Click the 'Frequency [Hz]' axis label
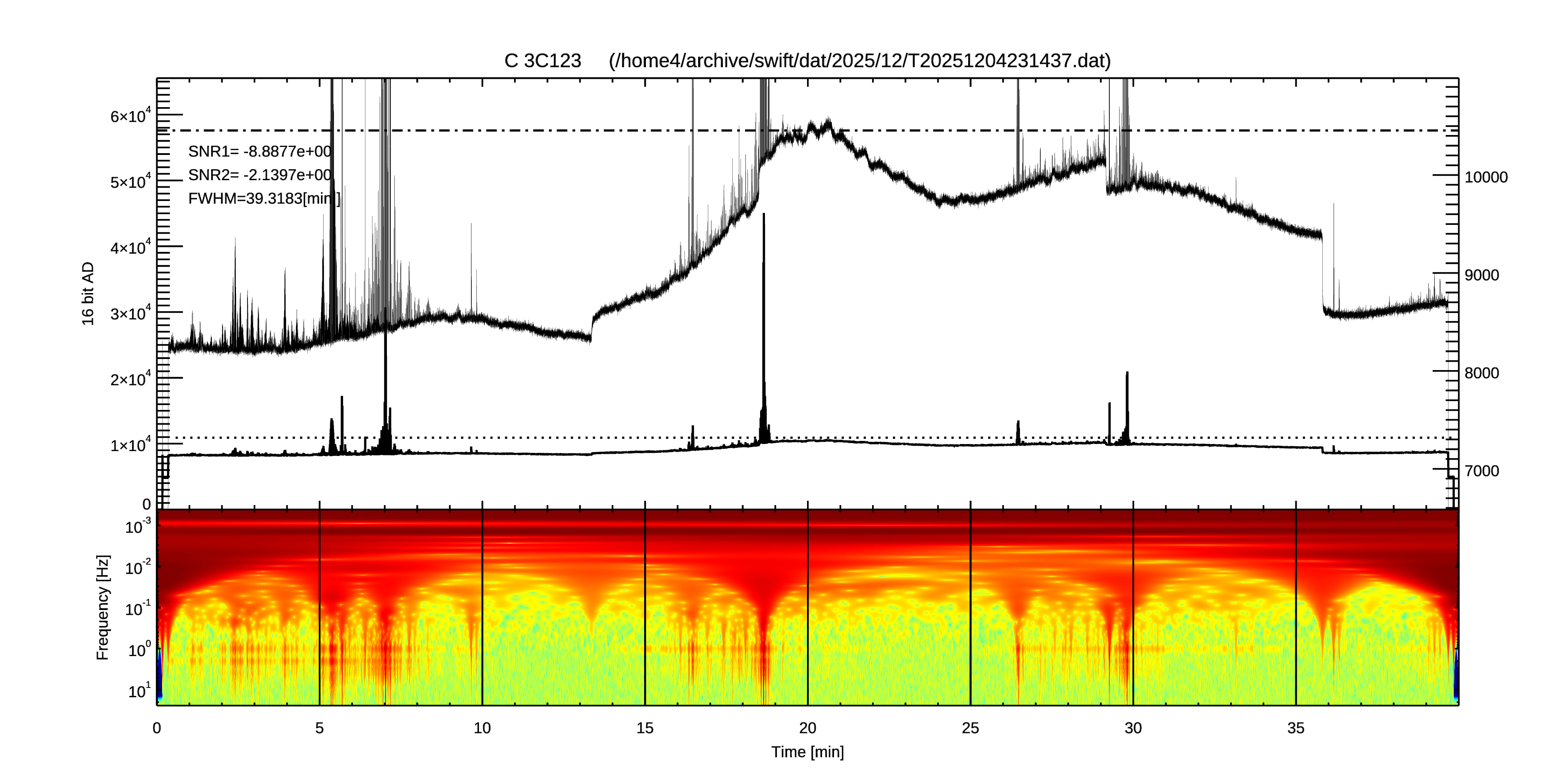The width and height of the screenshot is (1568, 784). 103,607
